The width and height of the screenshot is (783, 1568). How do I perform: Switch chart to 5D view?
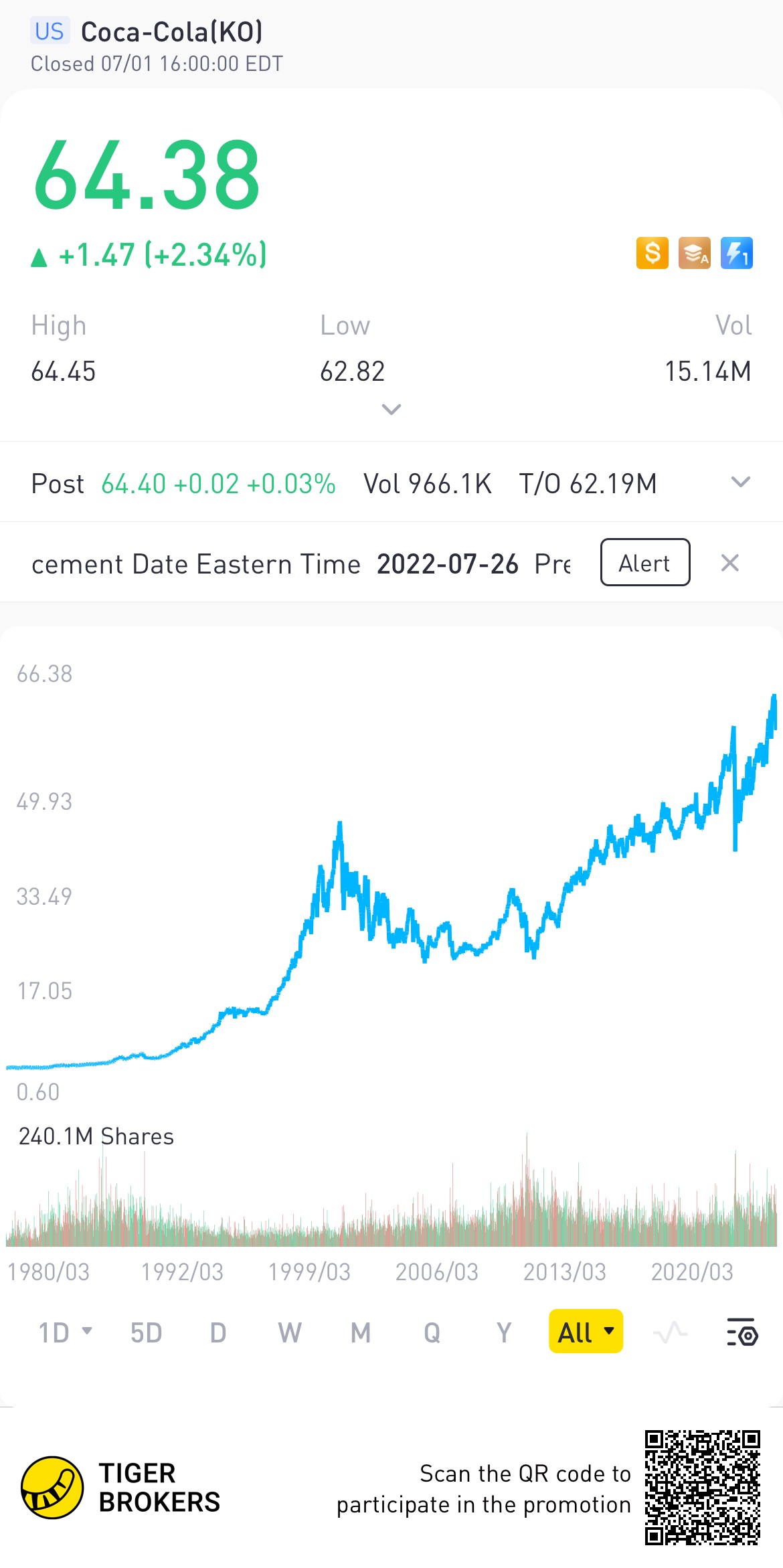[x=146, y=1332]
